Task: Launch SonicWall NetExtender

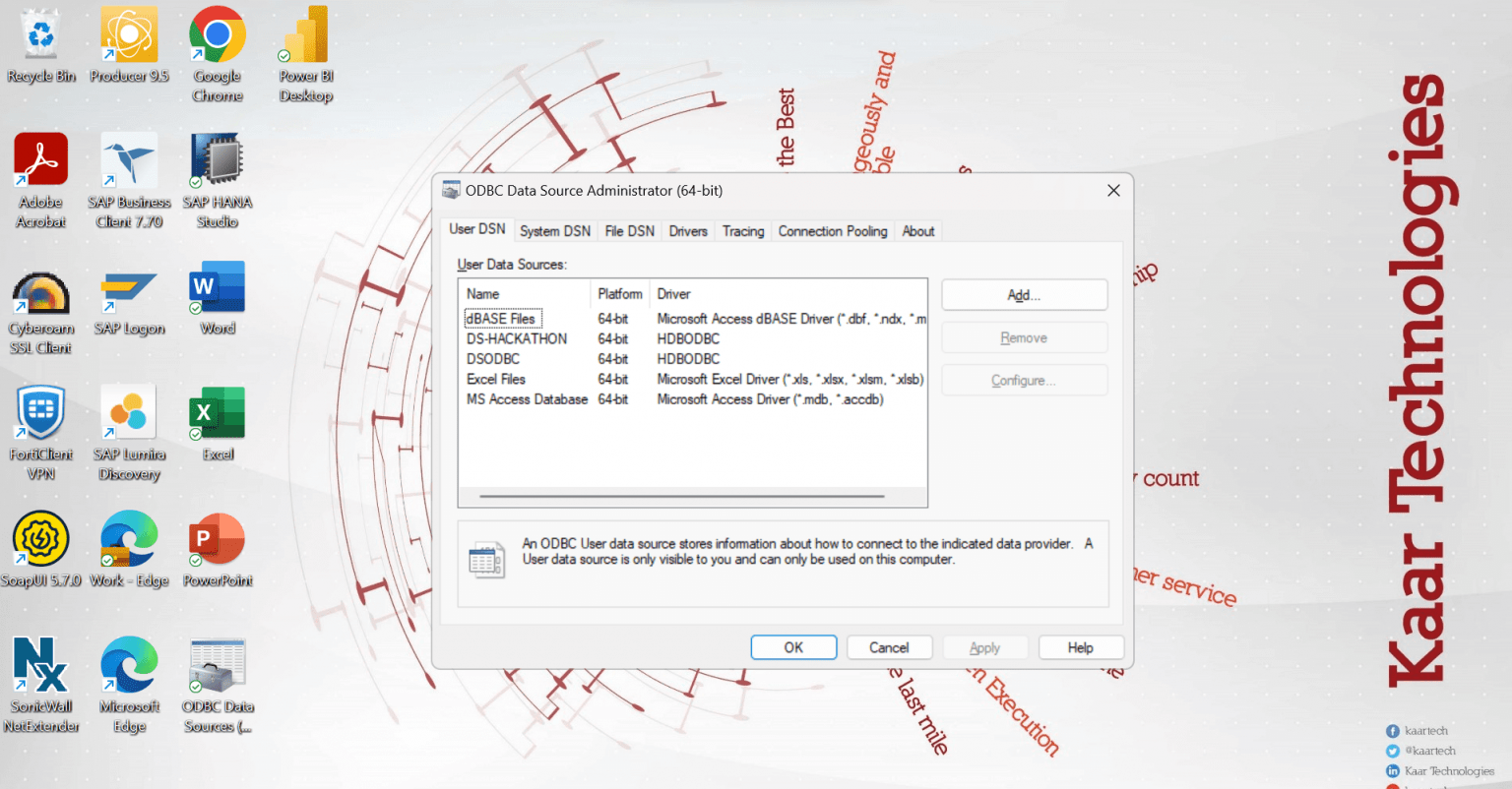Action: click(x=41, y=664)
